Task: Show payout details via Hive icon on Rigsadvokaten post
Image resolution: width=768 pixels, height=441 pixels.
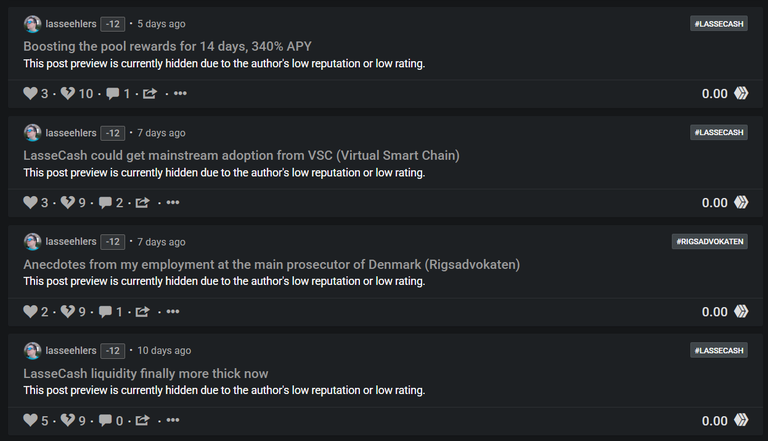Action: [x=741, y=312]
